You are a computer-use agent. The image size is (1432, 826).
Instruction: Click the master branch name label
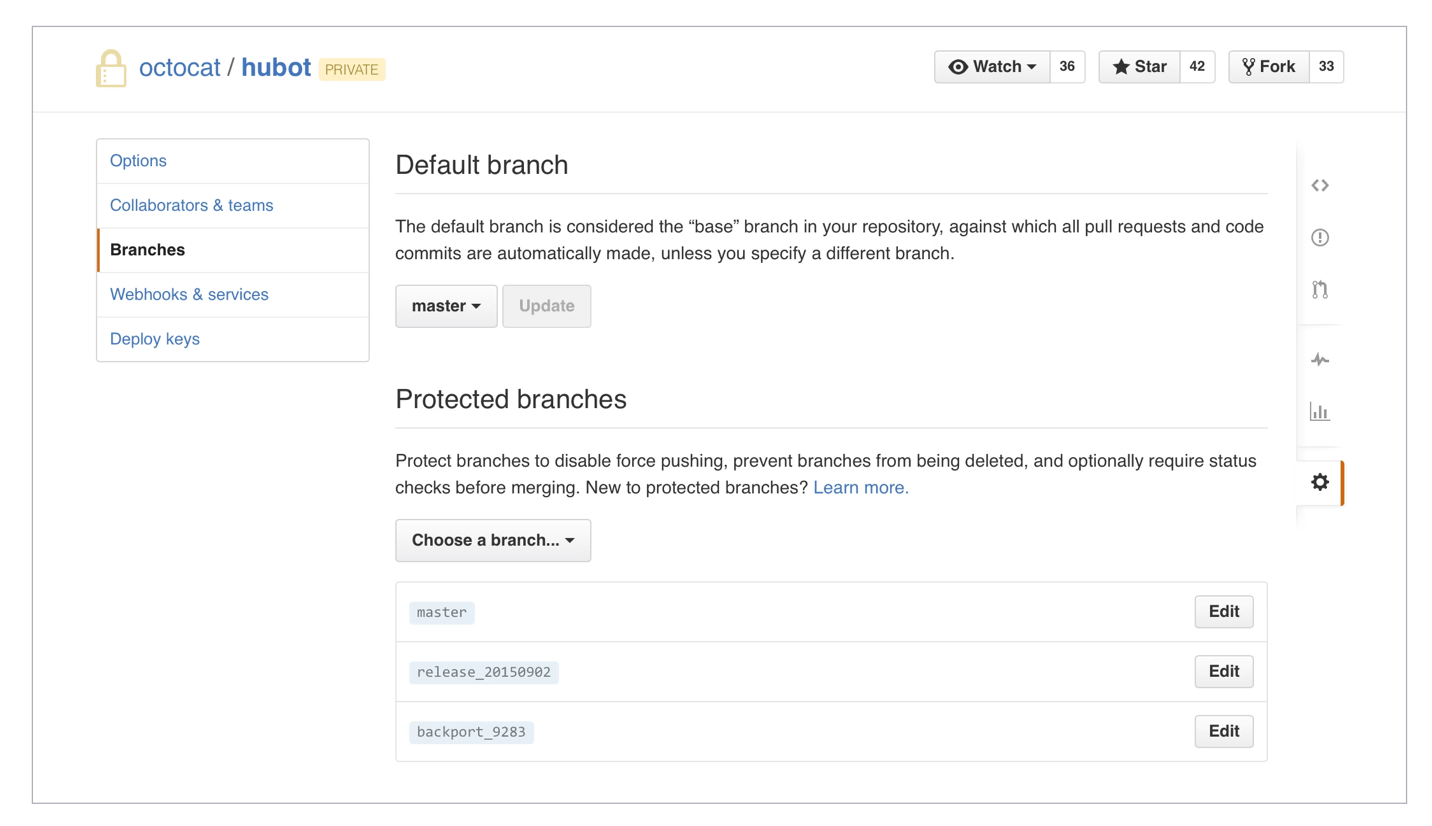click(x=442, y=612)
